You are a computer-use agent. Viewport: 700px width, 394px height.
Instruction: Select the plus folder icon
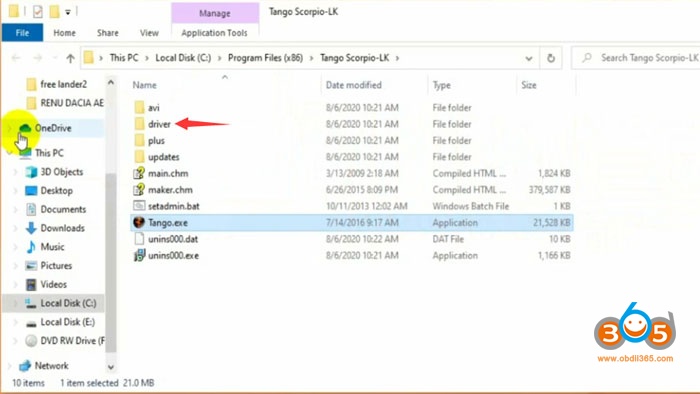click(139, 141)
